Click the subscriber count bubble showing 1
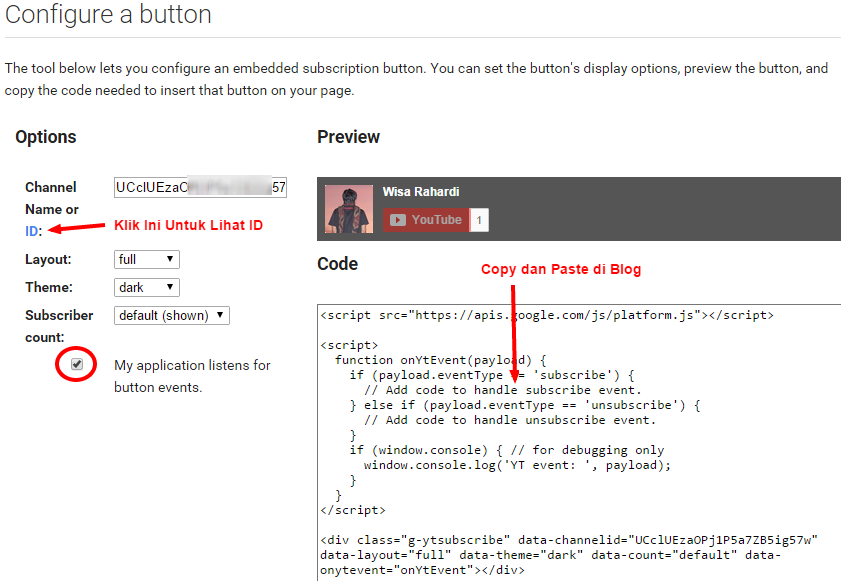 (479, 220)
